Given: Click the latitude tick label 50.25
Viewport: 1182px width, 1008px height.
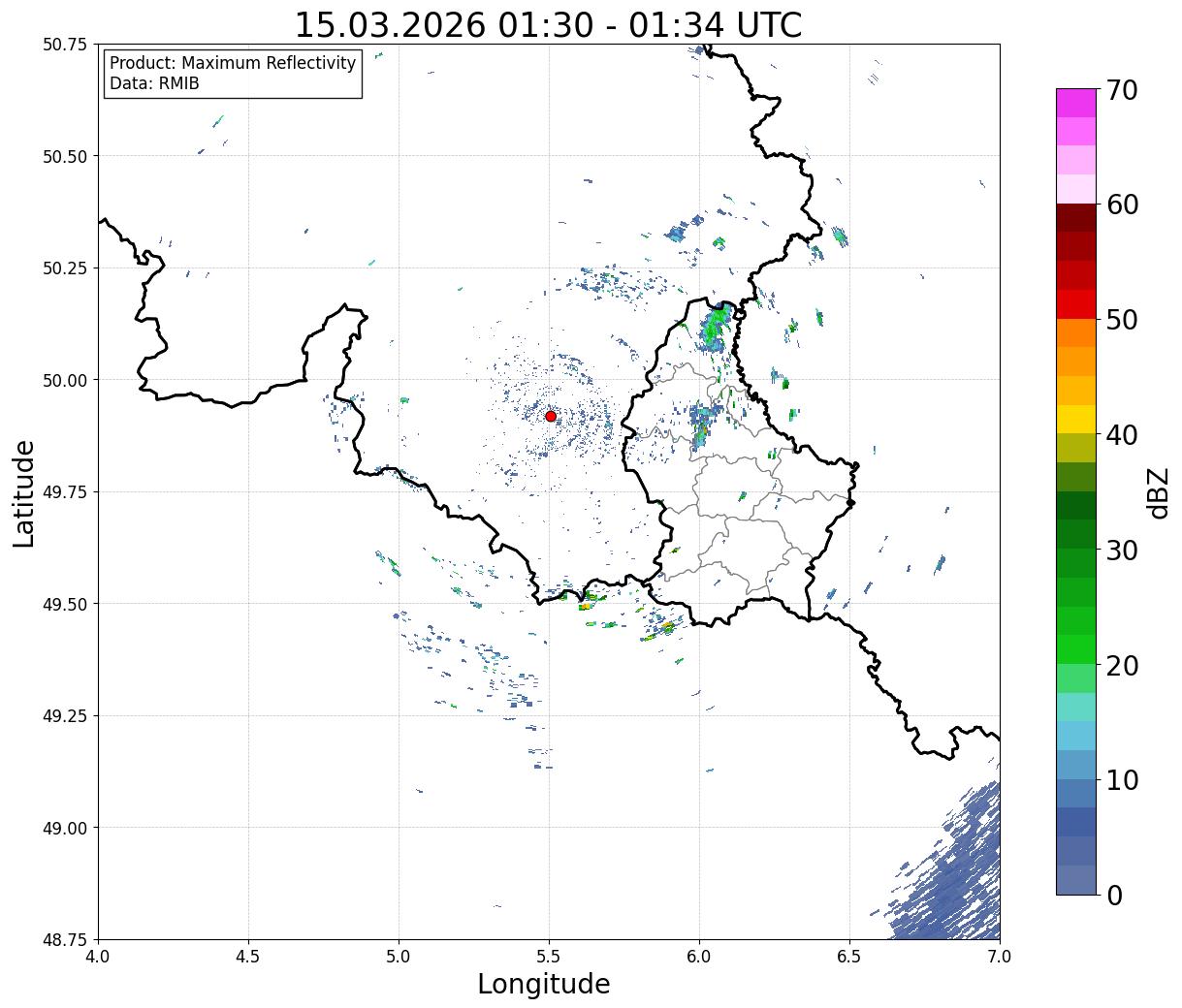Looking at the screenshot, I should click(64, 268).
